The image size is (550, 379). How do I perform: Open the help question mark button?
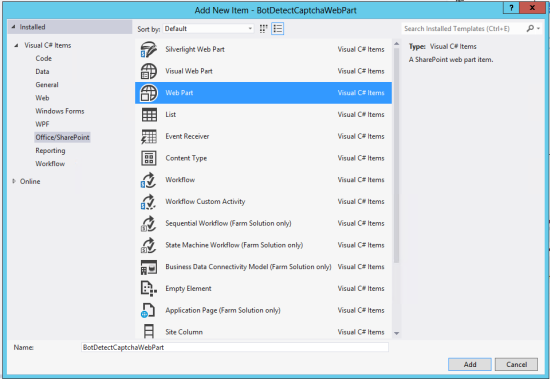point(511,8)
